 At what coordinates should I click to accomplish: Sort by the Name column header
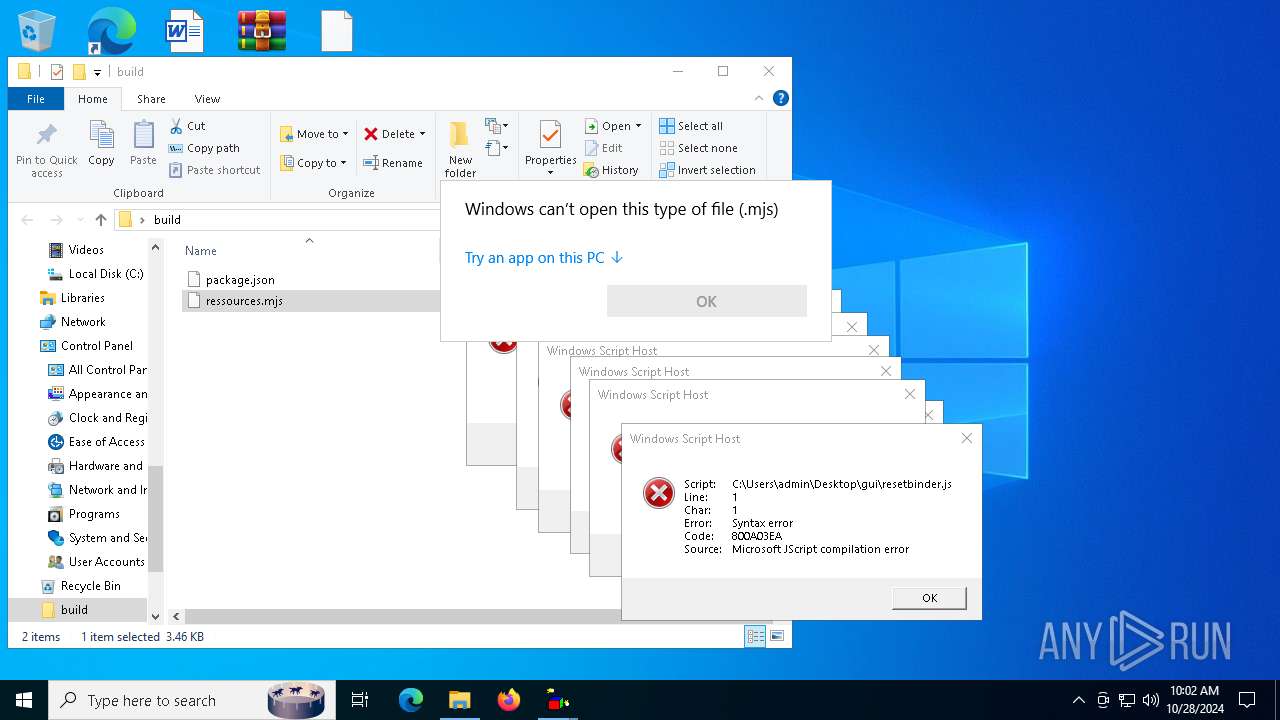[x=200, y=251]
